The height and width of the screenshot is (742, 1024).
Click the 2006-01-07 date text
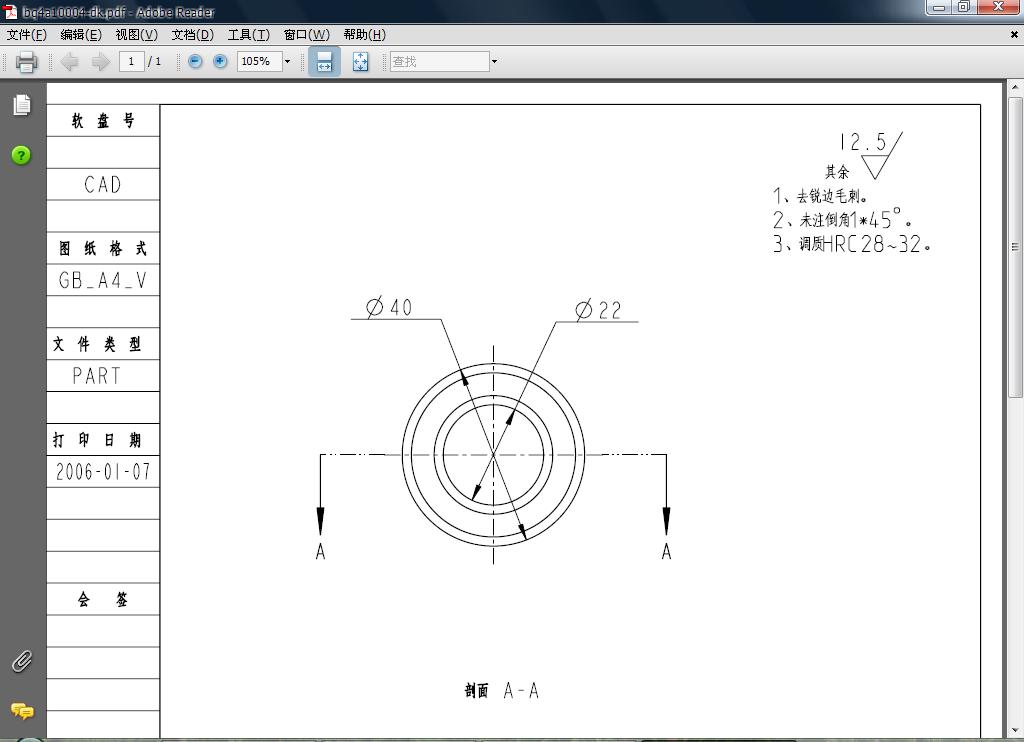pyautogui.click(x=103, y=472)
